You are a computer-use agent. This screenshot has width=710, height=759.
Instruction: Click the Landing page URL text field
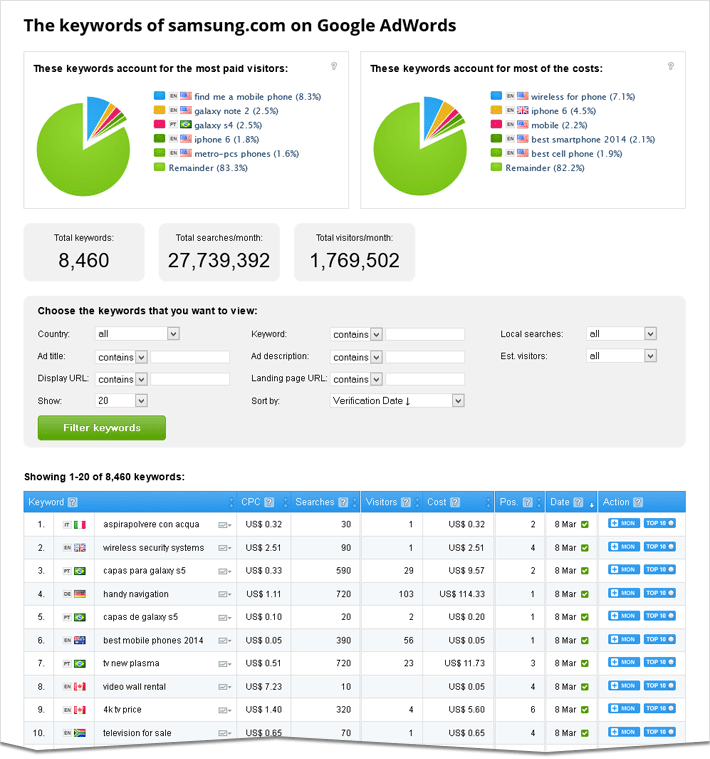[x=425, y=380]
